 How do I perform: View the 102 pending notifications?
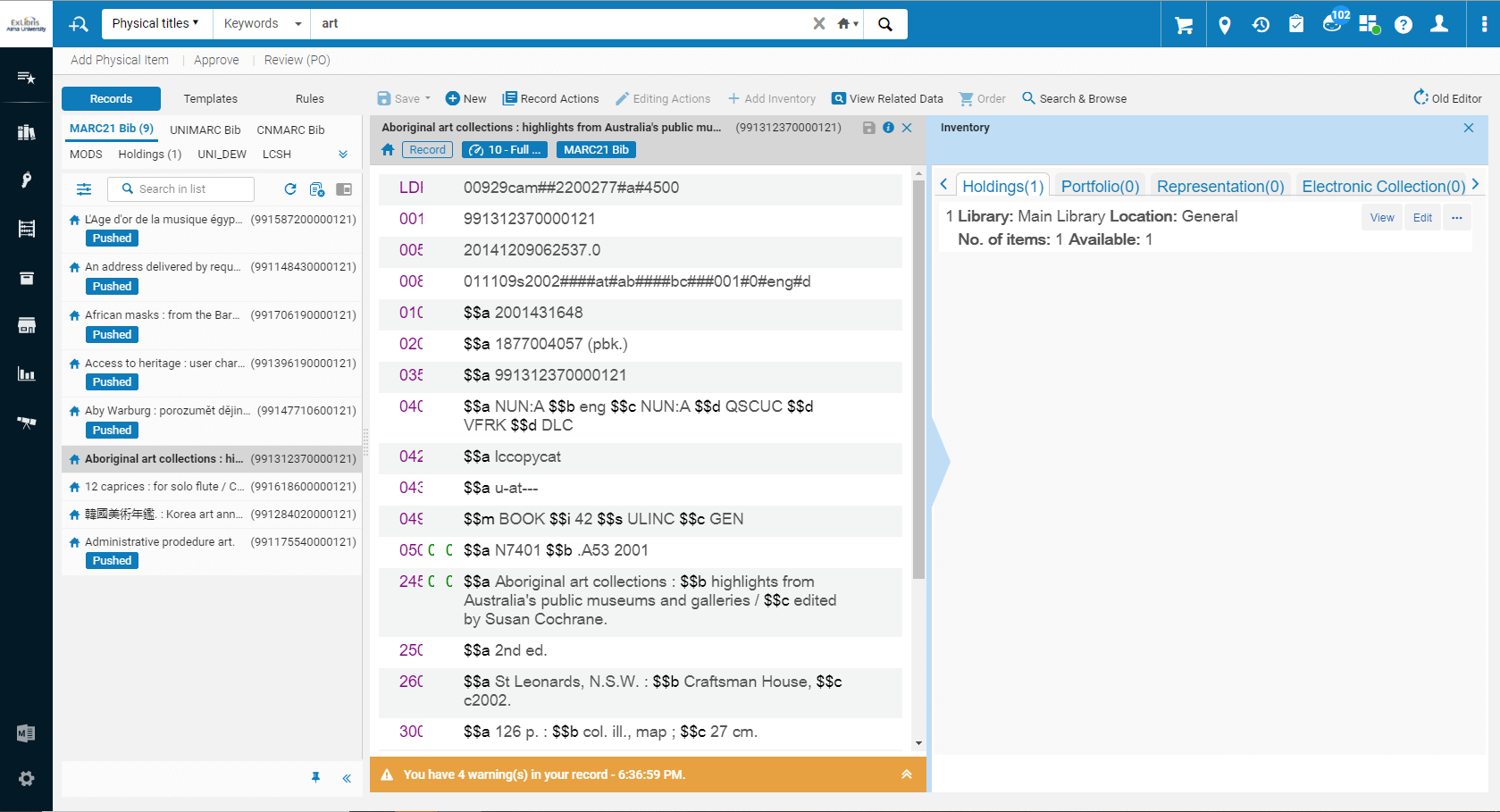[1332, 25]
